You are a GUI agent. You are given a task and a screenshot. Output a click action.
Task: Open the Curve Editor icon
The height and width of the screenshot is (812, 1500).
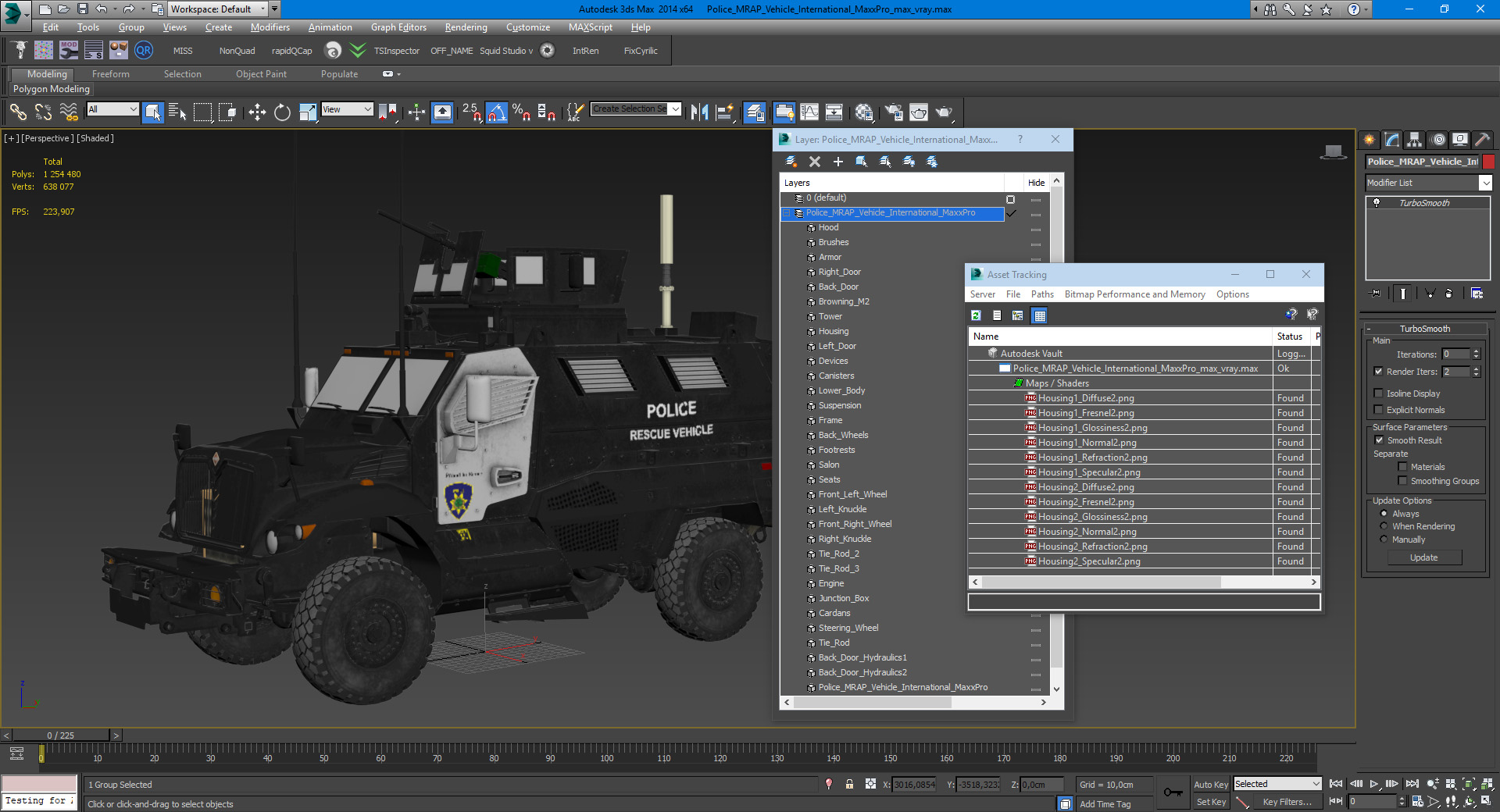pos(809,112)
